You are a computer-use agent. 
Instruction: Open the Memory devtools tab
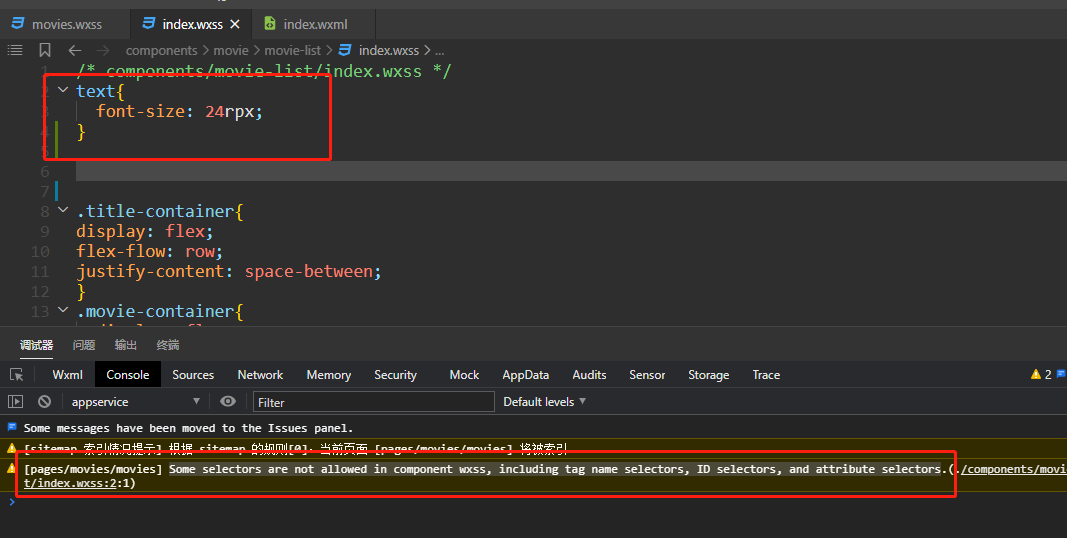tap(329, 375)
